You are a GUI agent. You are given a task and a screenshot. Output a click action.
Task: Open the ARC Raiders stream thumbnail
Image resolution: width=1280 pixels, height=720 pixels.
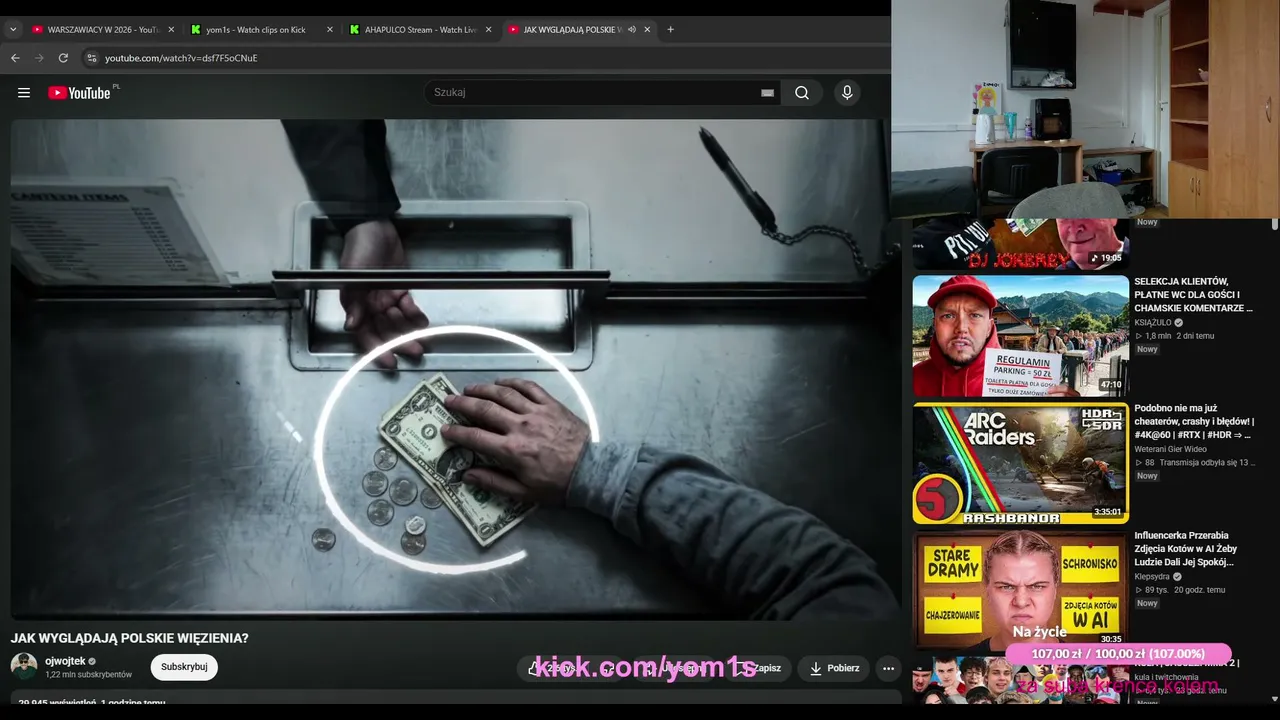pyautogui.click(x=1020, y=463)
